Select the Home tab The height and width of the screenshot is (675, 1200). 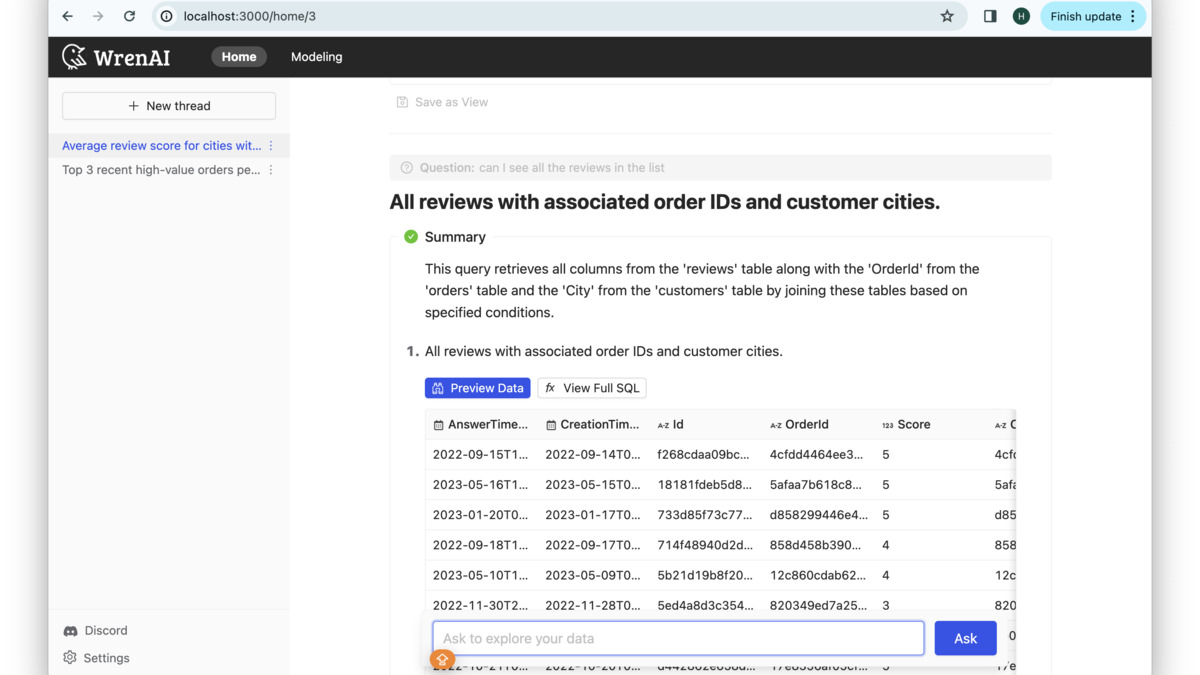[238, 57]
